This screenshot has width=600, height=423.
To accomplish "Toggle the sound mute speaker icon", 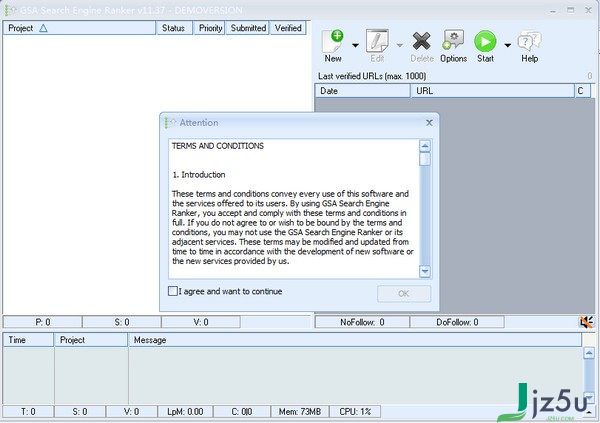I will [x=586, y=322].
